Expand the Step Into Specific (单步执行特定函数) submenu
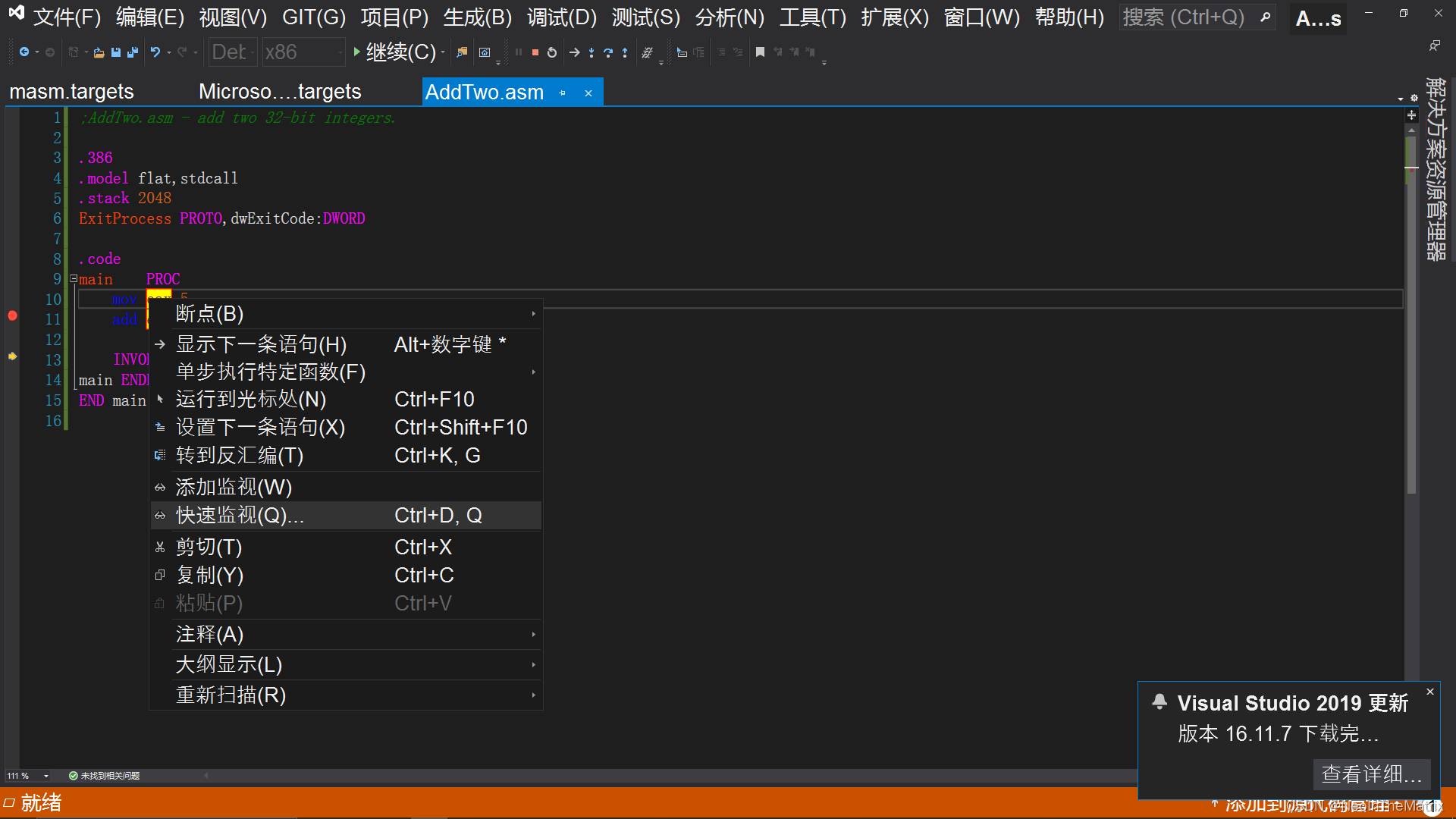The image size is (1456, 819). (x=346, y=372)
